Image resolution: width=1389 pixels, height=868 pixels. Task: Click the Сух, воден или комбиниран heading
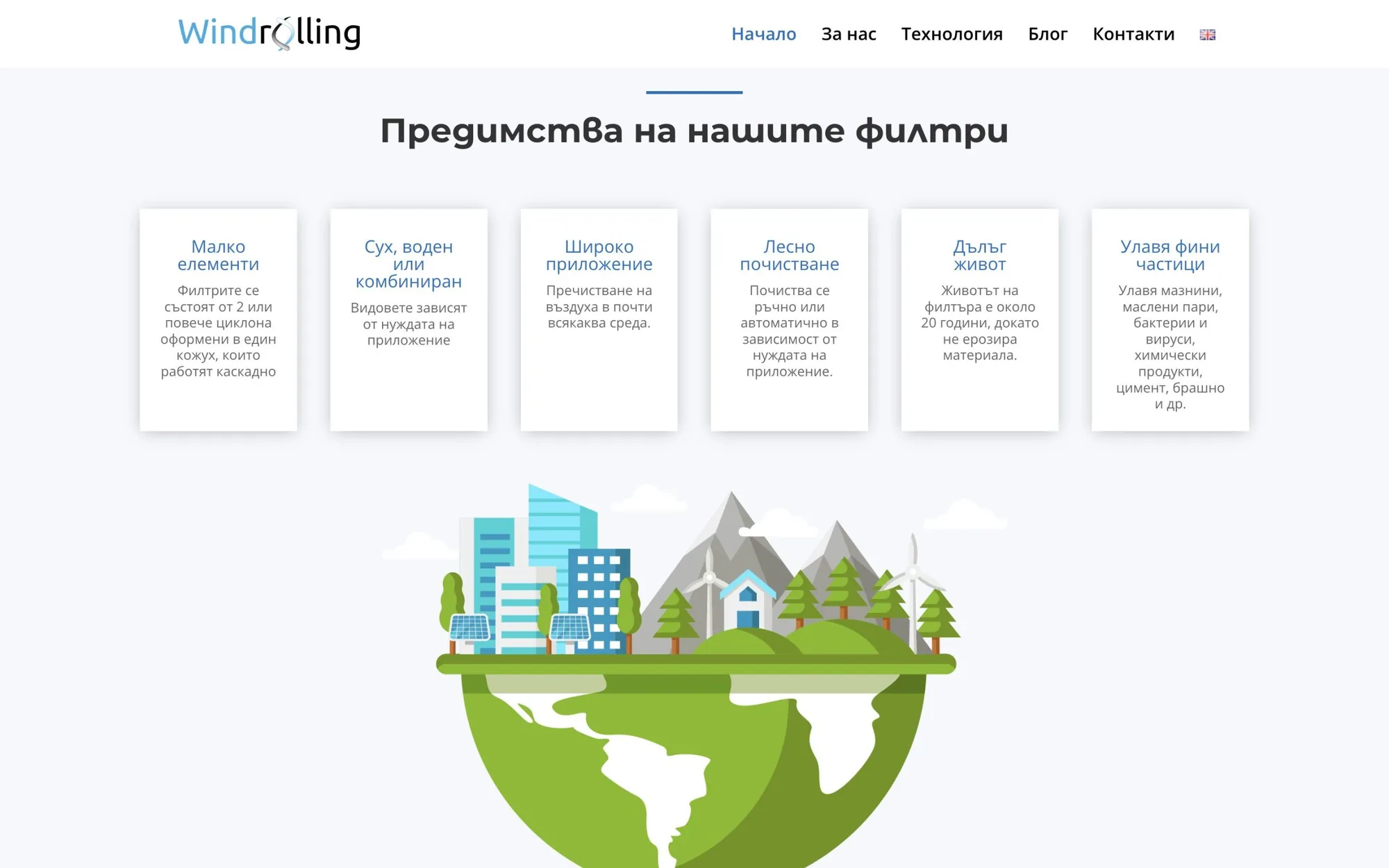point(408,264)
